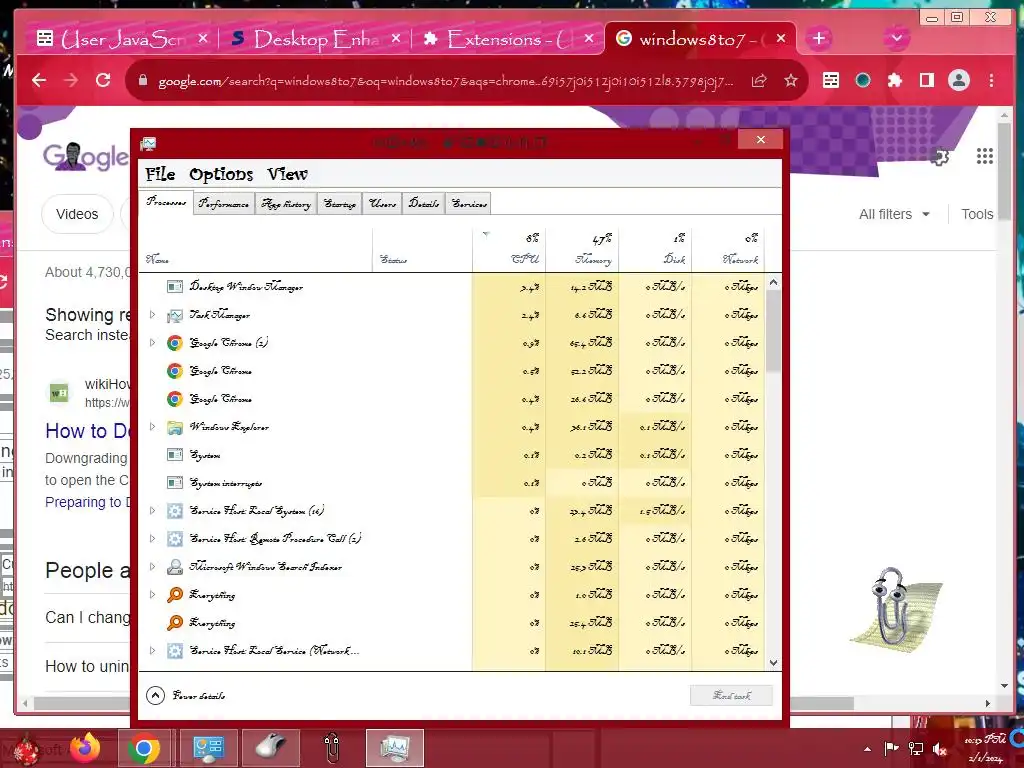Screen dimensions: 1024x768
Task: Expand the Google Chrome (2) process group
Action: click(x=152, y=343)
